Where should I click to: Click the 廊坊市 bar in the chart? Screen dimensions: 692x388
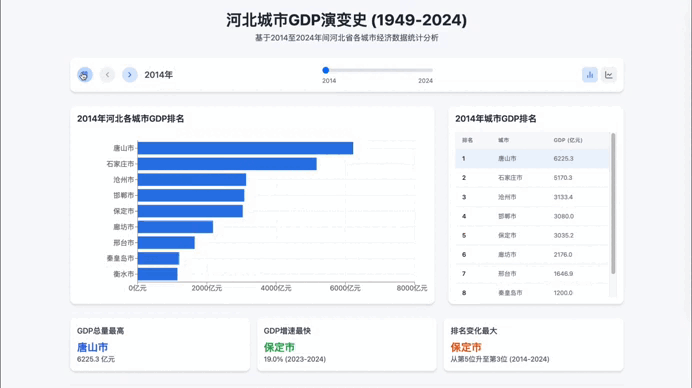(175, 227)
